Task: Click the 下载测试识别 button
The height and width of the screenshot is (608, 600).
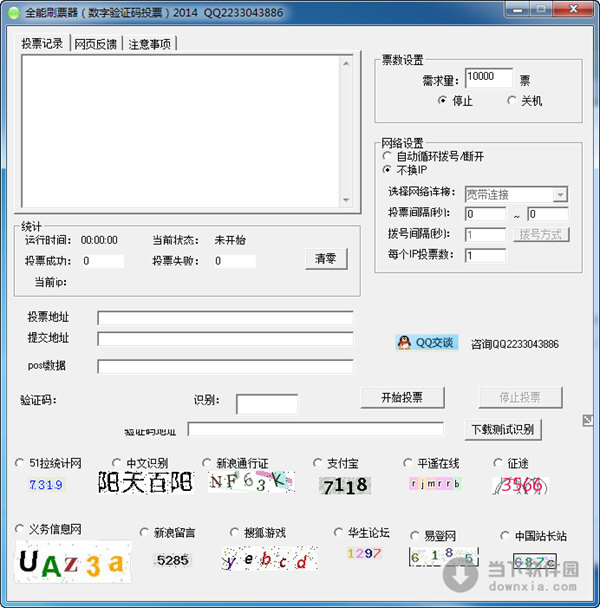Action: pos(503,429)
